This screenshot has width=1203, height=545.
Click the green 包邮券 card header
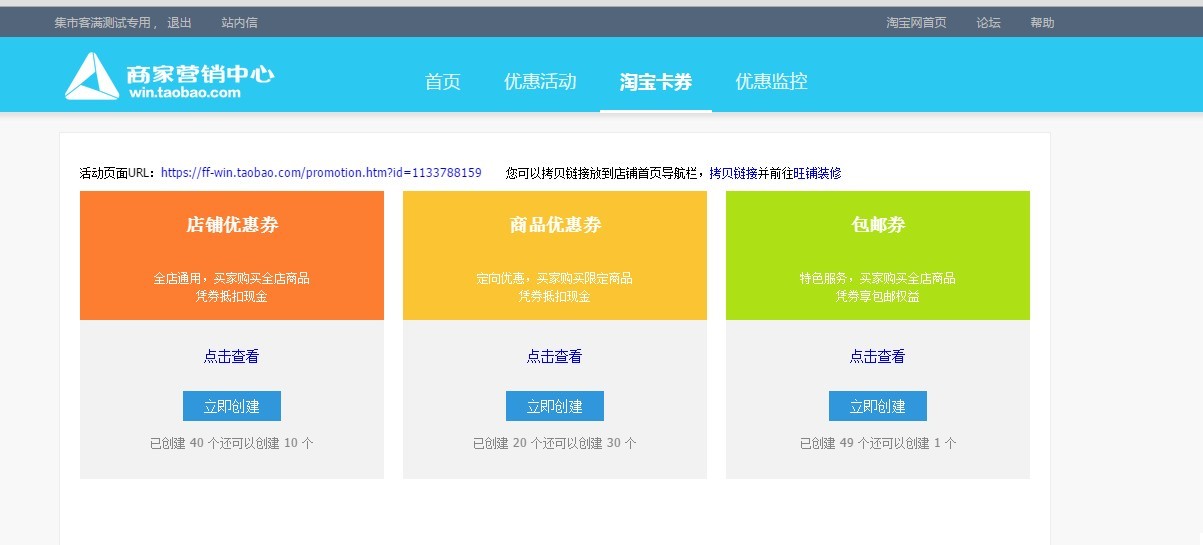tap(878, 255)
